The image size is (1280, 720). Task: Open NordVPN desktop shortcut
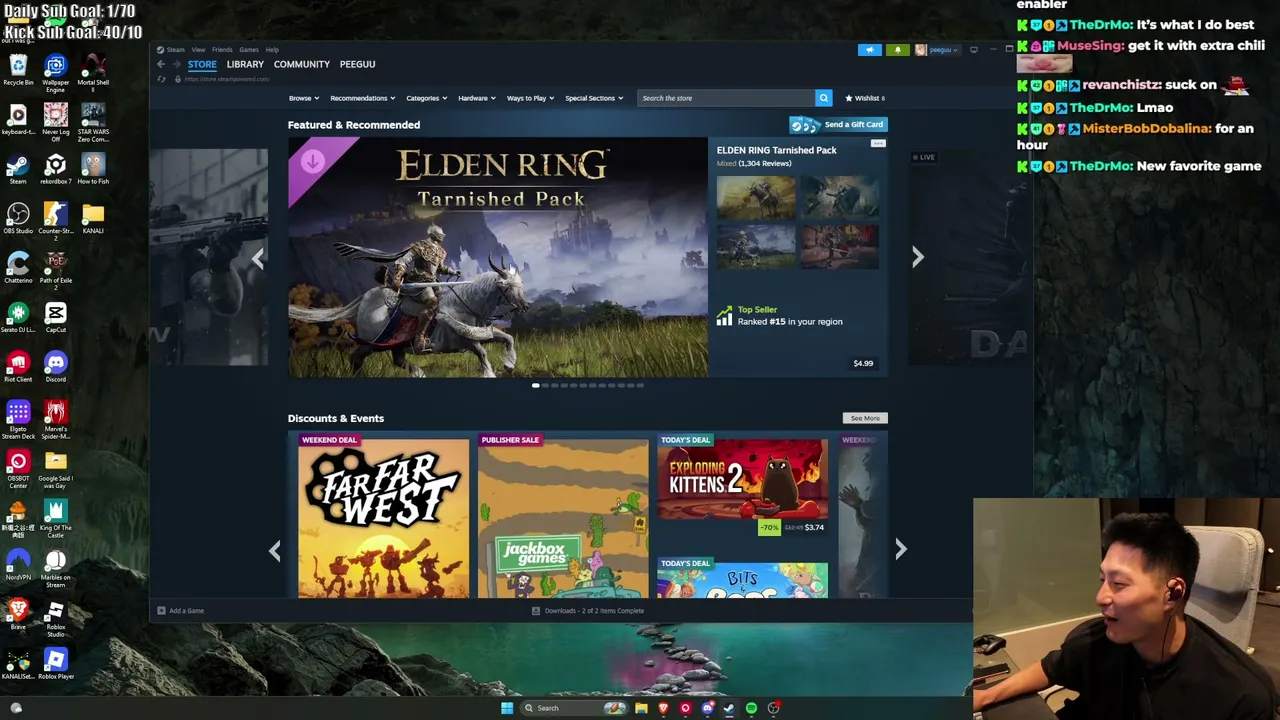(x=18, y=565)
